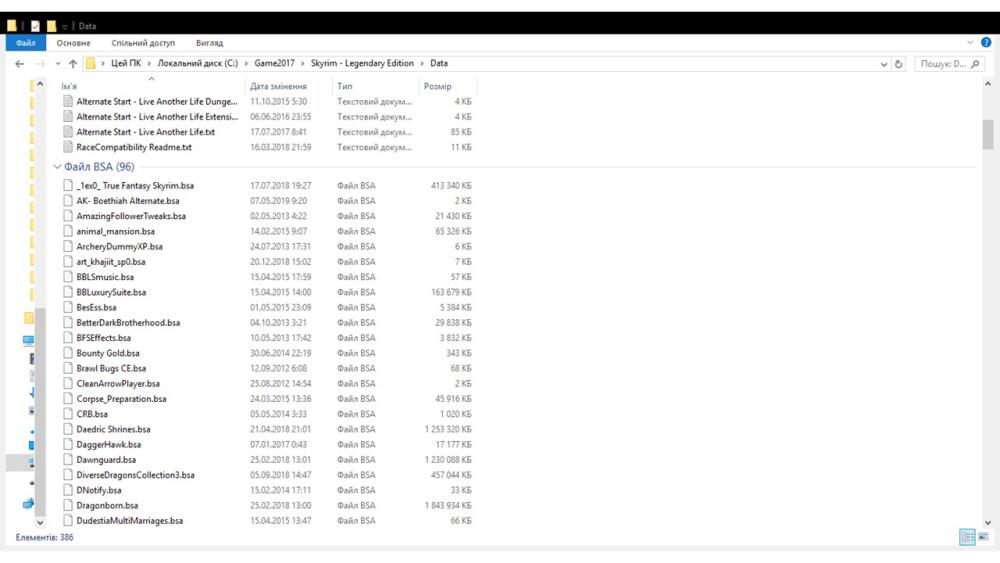Expand the chevron after Цей ПК breadcrumb
The width and height of the screenshot is (1000, 563).
[x=149, y=64]
